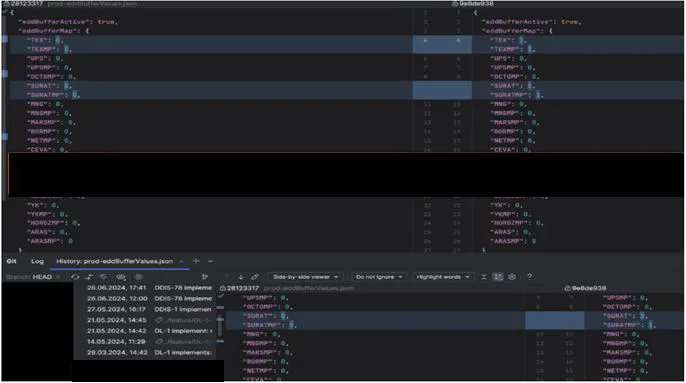The width and height of the screenshot is (686, 383).
Task: Switch to the Git tab
Action: 11,261
